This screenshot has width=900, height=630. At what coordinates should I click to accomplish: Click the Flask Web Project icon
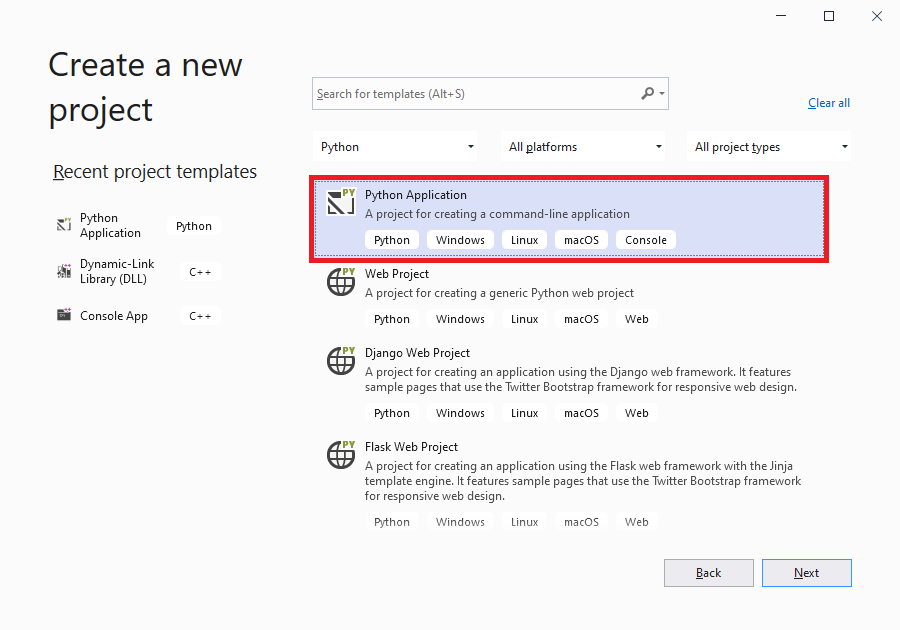tap(341, 454)
